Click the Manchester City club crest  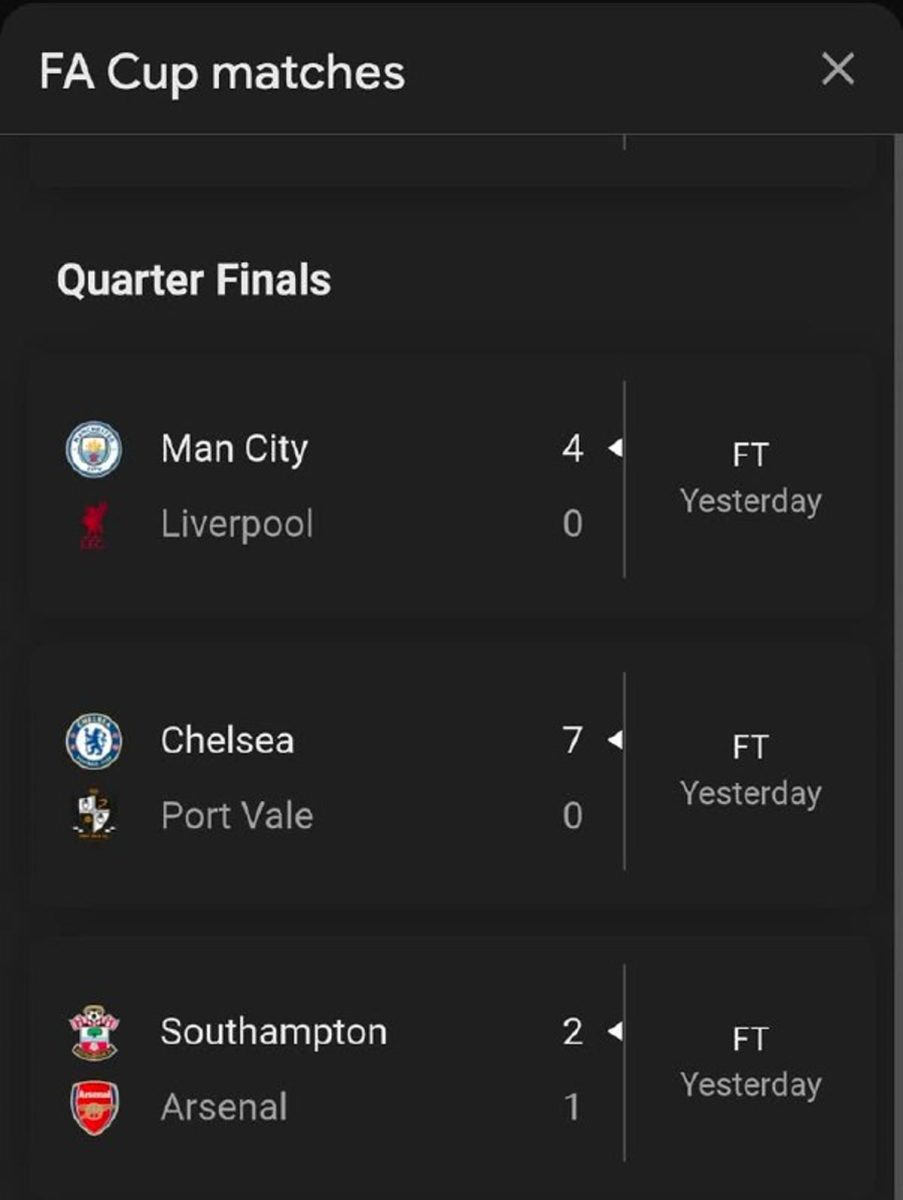94,449
